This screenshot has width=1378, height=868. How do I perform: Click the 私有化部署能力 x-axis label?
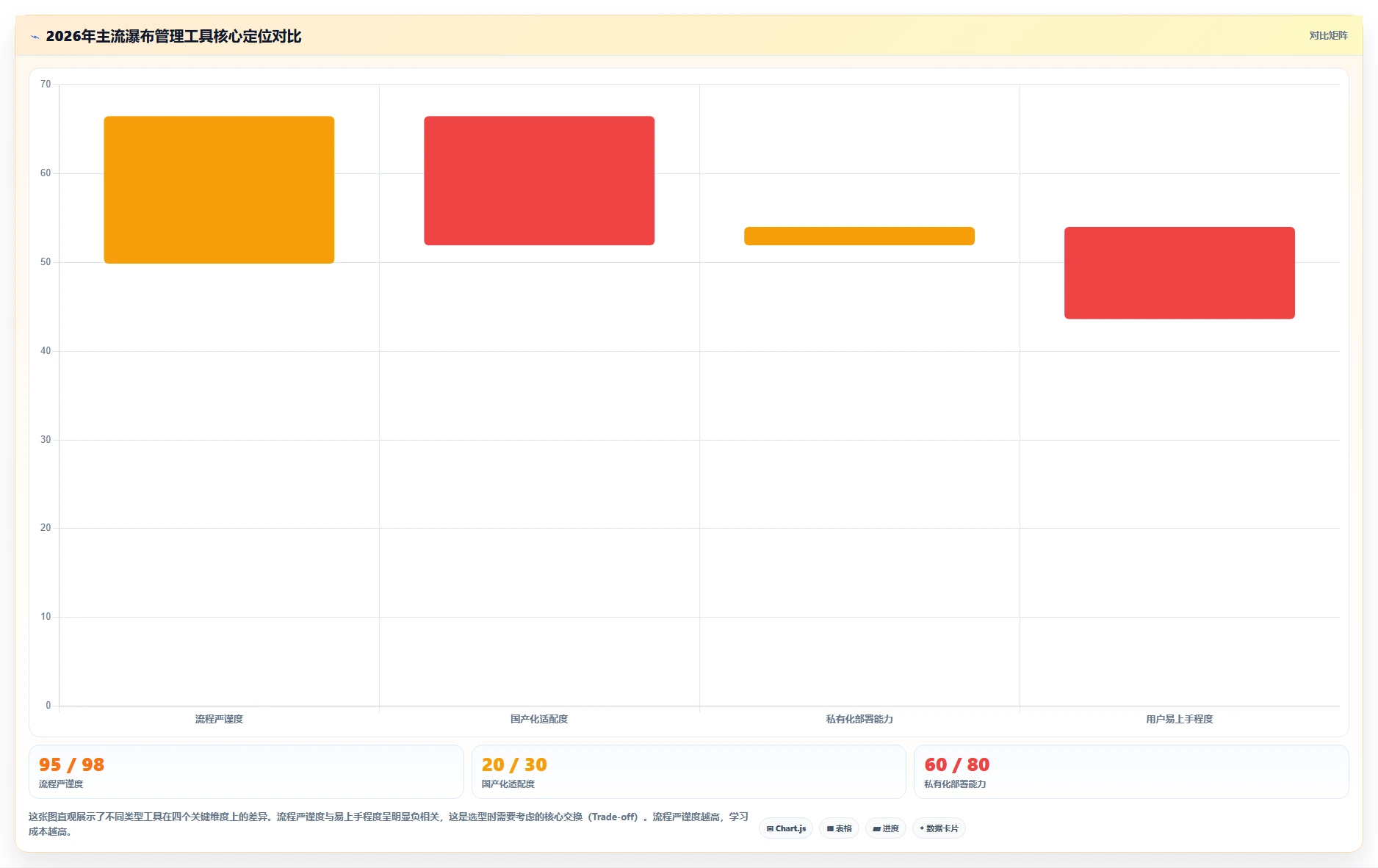[x=859, y=719]
